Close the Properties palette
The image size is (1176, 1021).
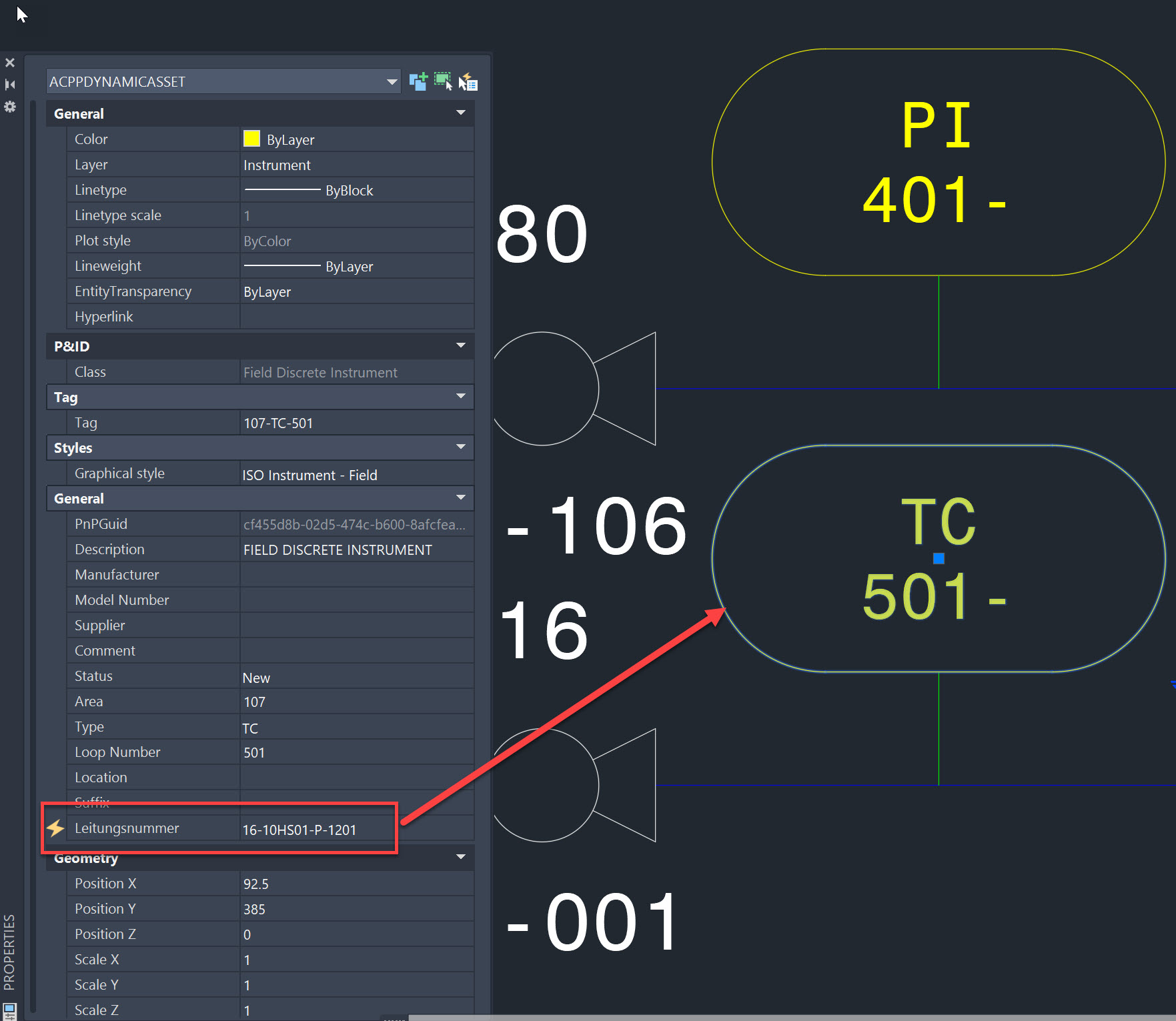click(10, 62)
